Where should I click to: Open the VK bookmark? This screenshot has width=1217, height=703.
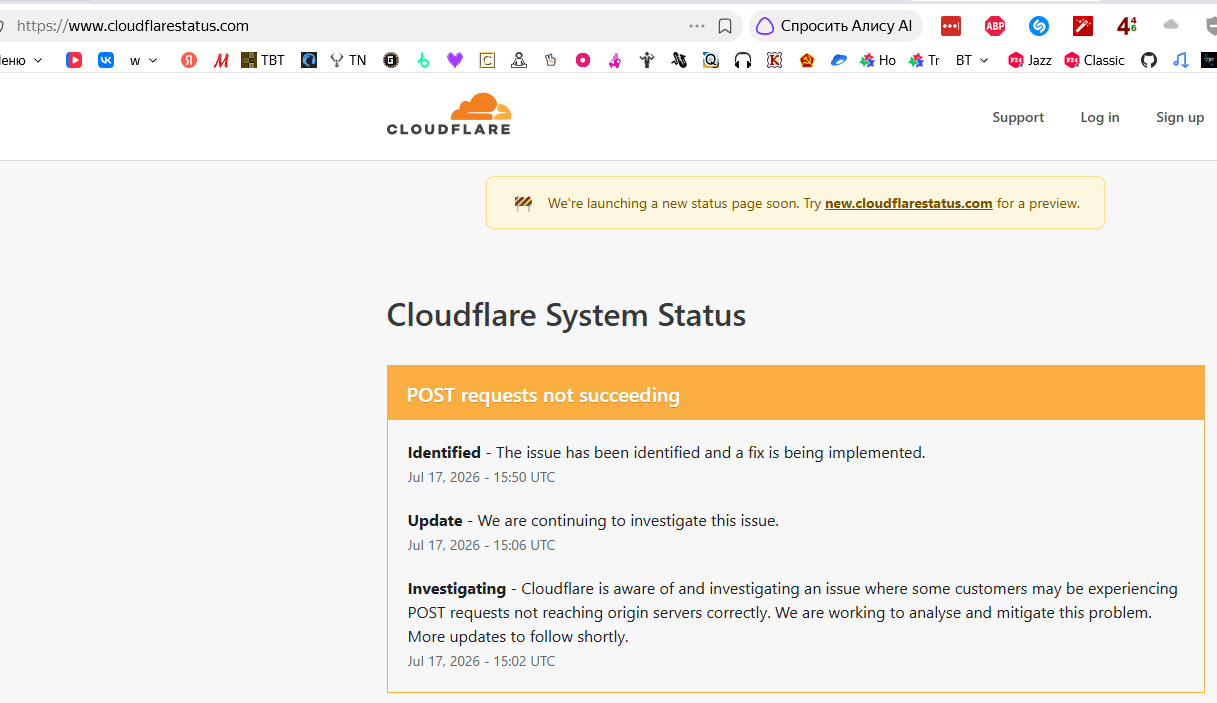(x=106, y=60)
